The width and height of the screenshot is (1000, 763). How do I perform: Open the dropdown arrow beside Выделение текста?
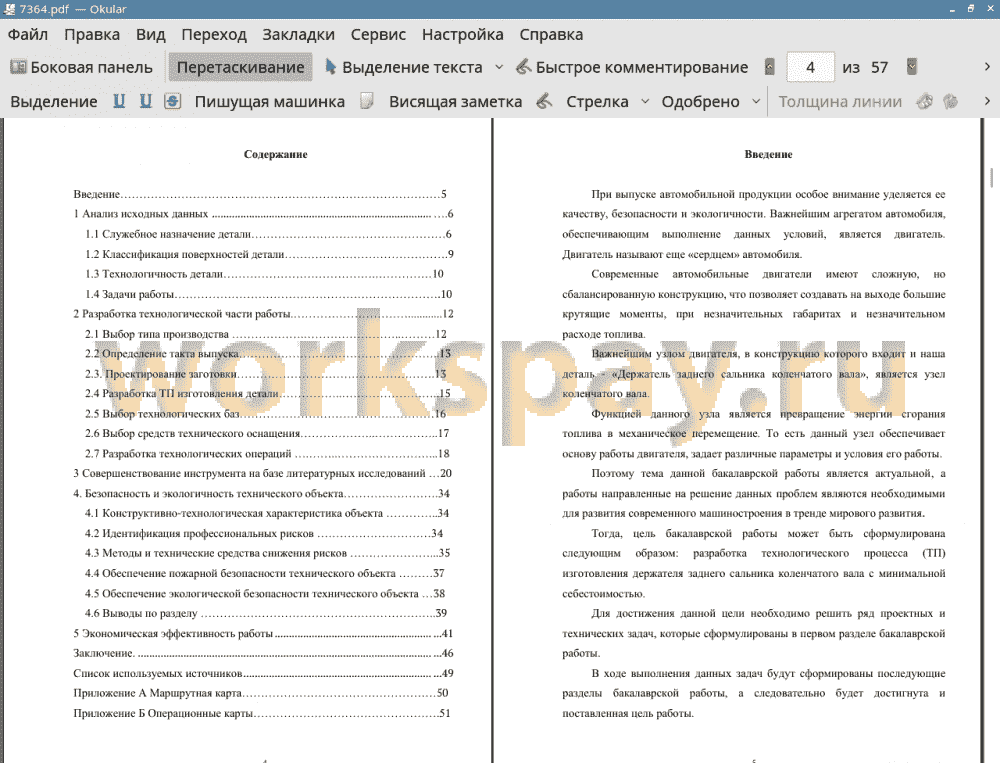(x=499, y=67)
